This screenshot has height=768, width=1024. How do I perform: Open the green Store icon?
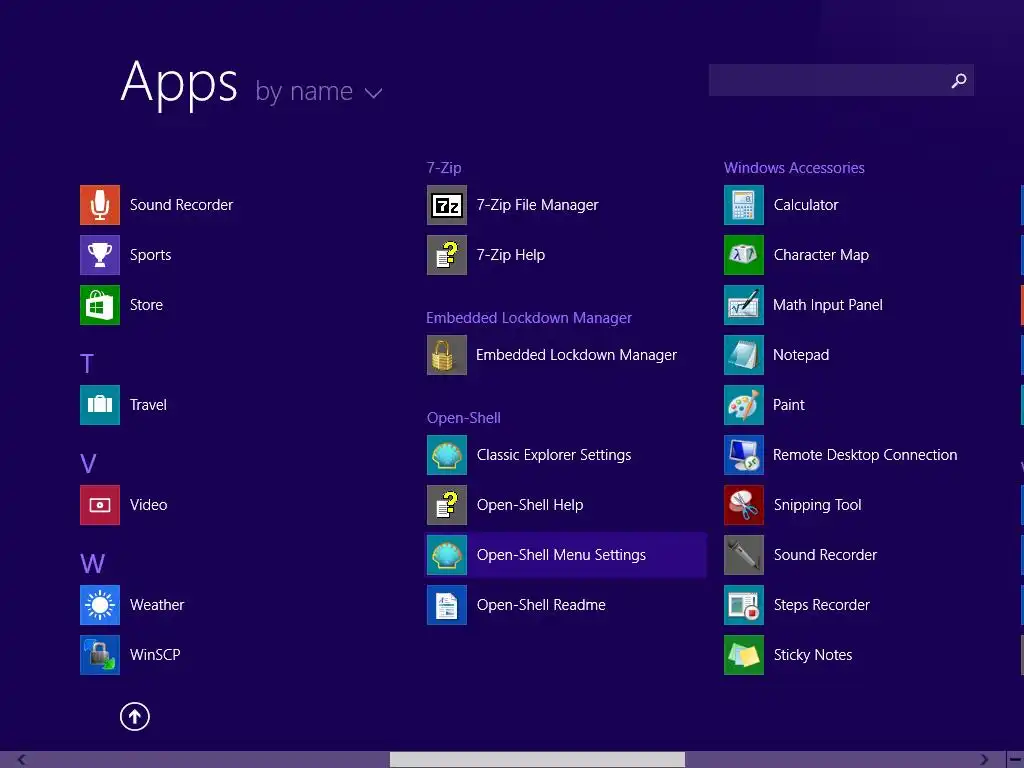point(100,305)
